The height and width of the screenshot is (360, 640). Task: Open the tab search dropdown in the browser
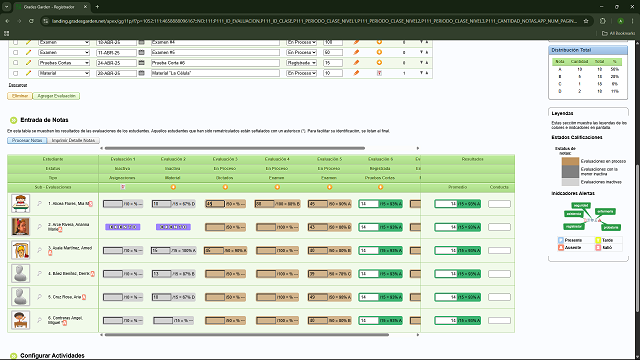[7, 7]
